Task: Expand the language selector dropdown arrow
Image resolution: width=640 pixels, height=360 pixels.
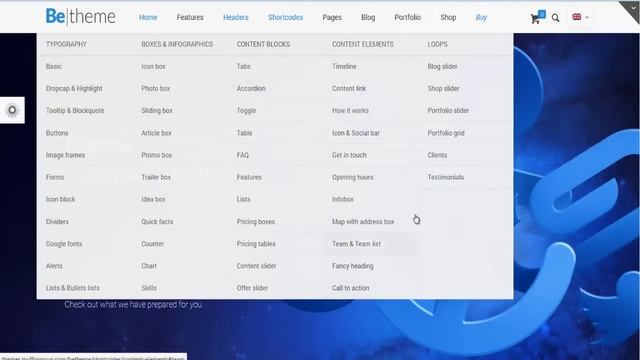Action: click(x=587, y=18)
